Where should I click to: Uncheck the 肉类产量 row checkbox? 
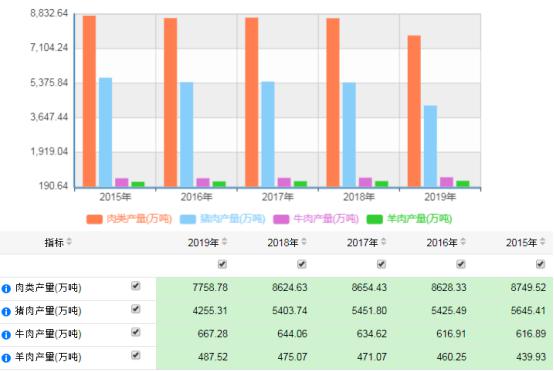pyautogui.click(x=136, y=286)
